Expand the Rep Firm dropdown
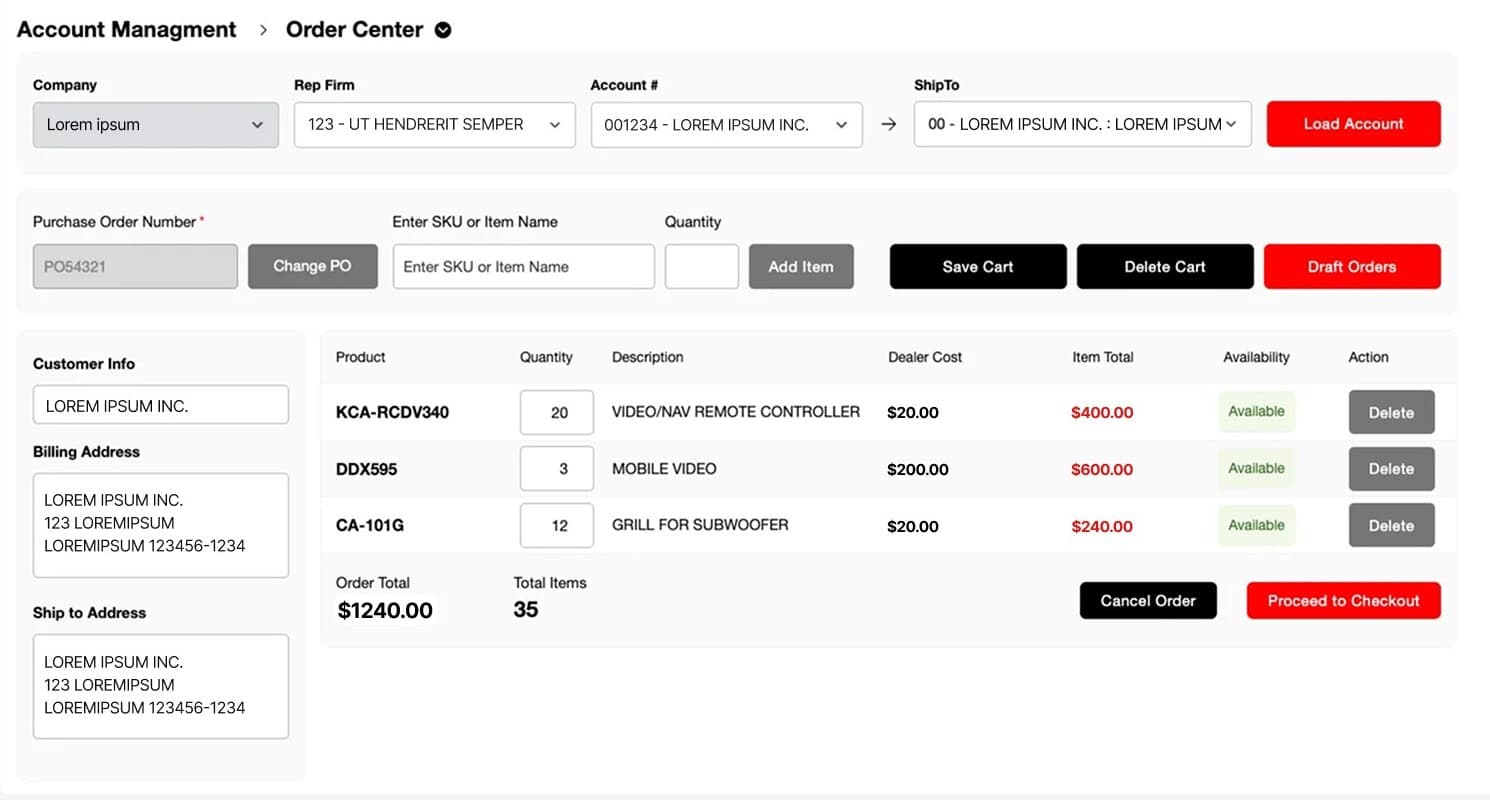The image size is (1490, 800). (435, 125)
